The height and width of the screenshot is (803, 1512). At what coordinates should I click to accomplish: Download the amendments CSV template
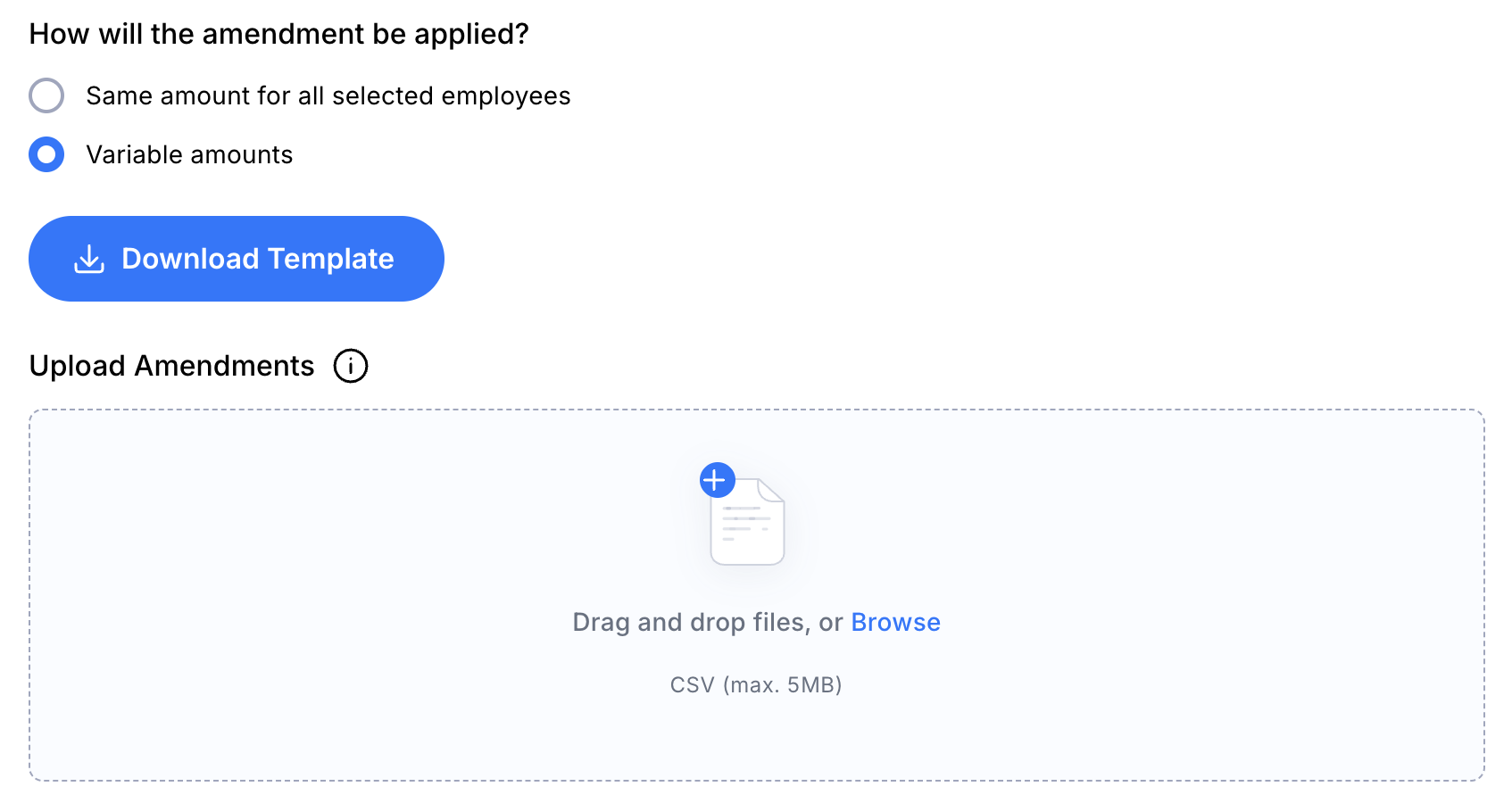point(237,259)
